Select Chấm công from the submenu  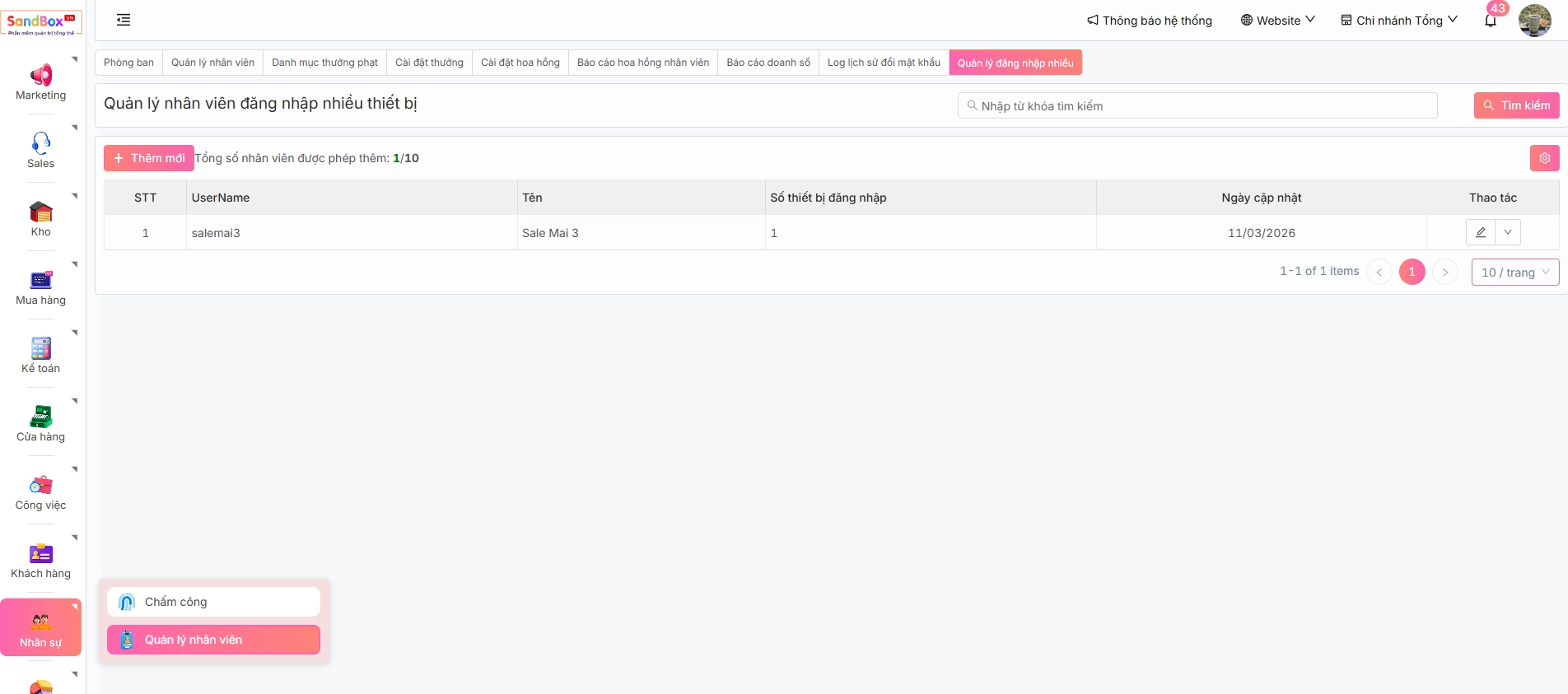213,602
